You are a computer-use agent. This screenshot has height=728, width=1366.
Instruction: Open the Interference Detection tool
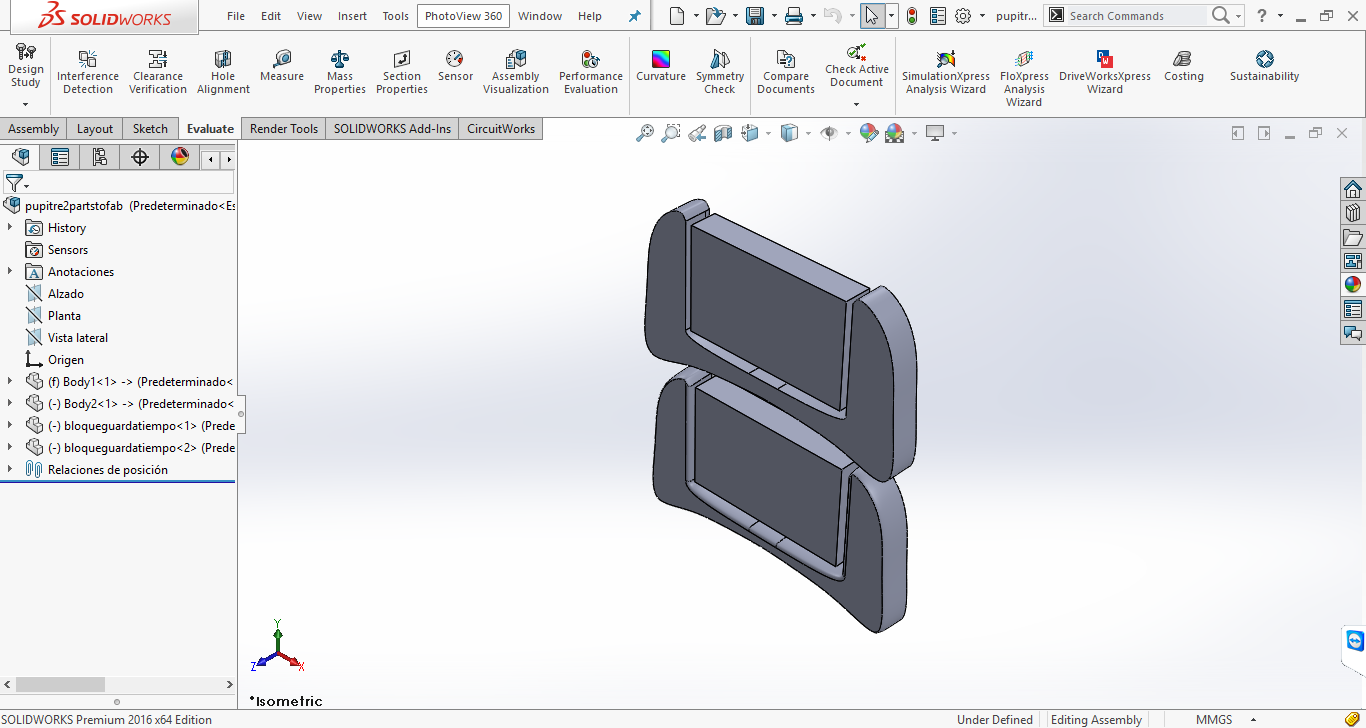(x=88, y=72)
